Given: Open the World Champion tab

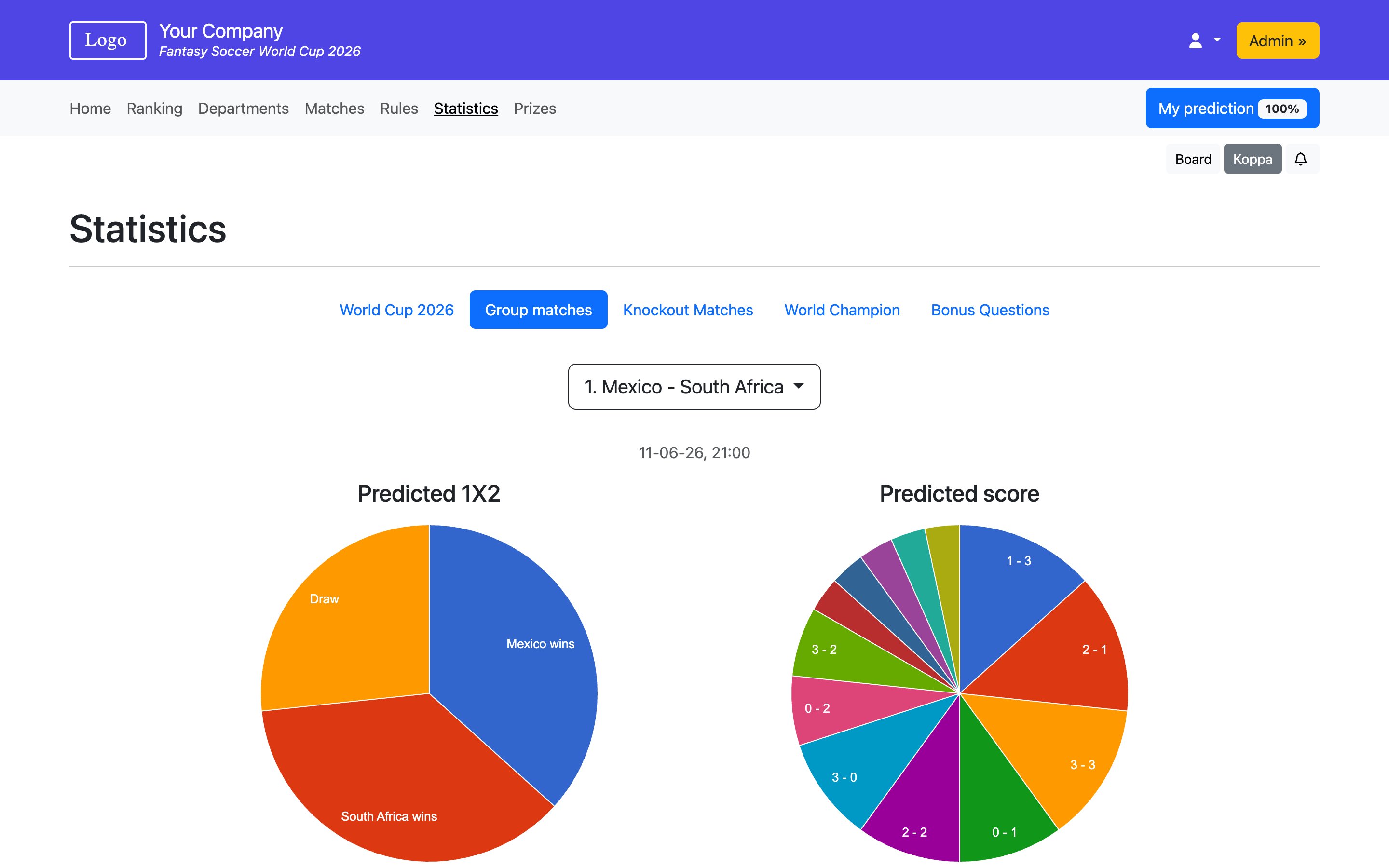Looking at the screenshot, I should (x=842, y=310).
